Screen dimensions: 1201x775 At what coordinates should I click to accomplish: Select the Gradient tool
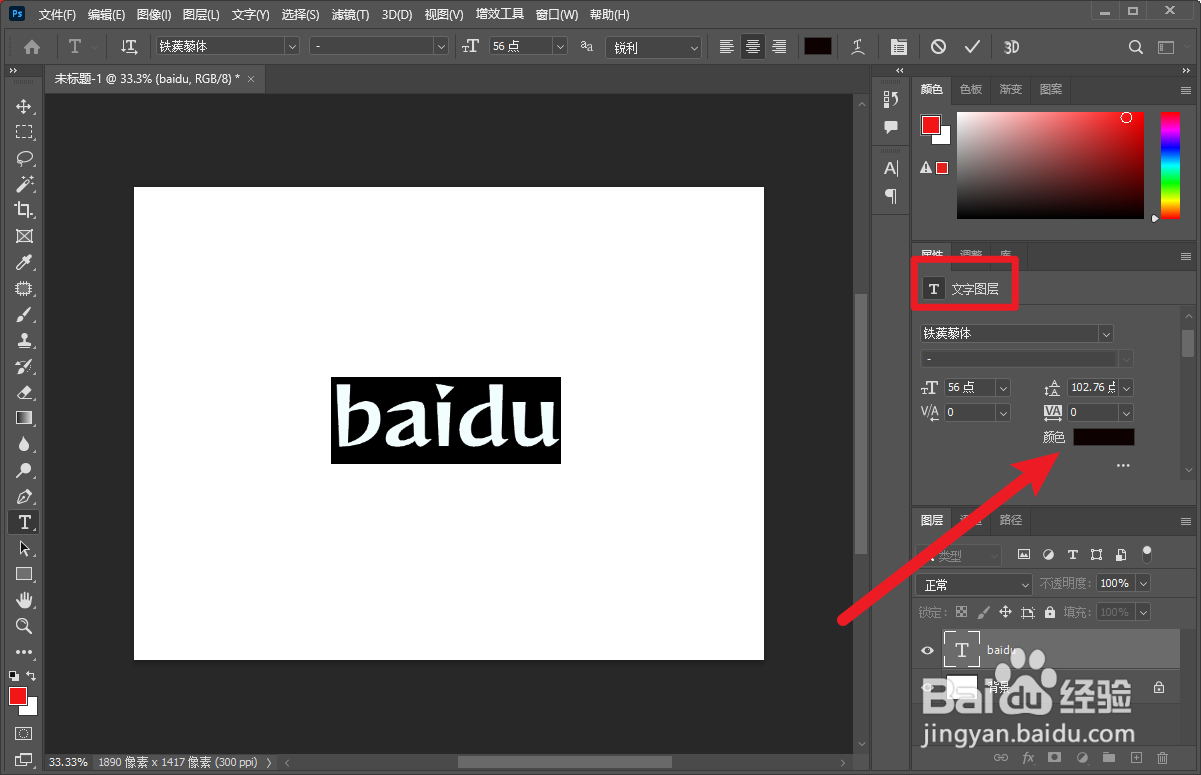(24, 418)
